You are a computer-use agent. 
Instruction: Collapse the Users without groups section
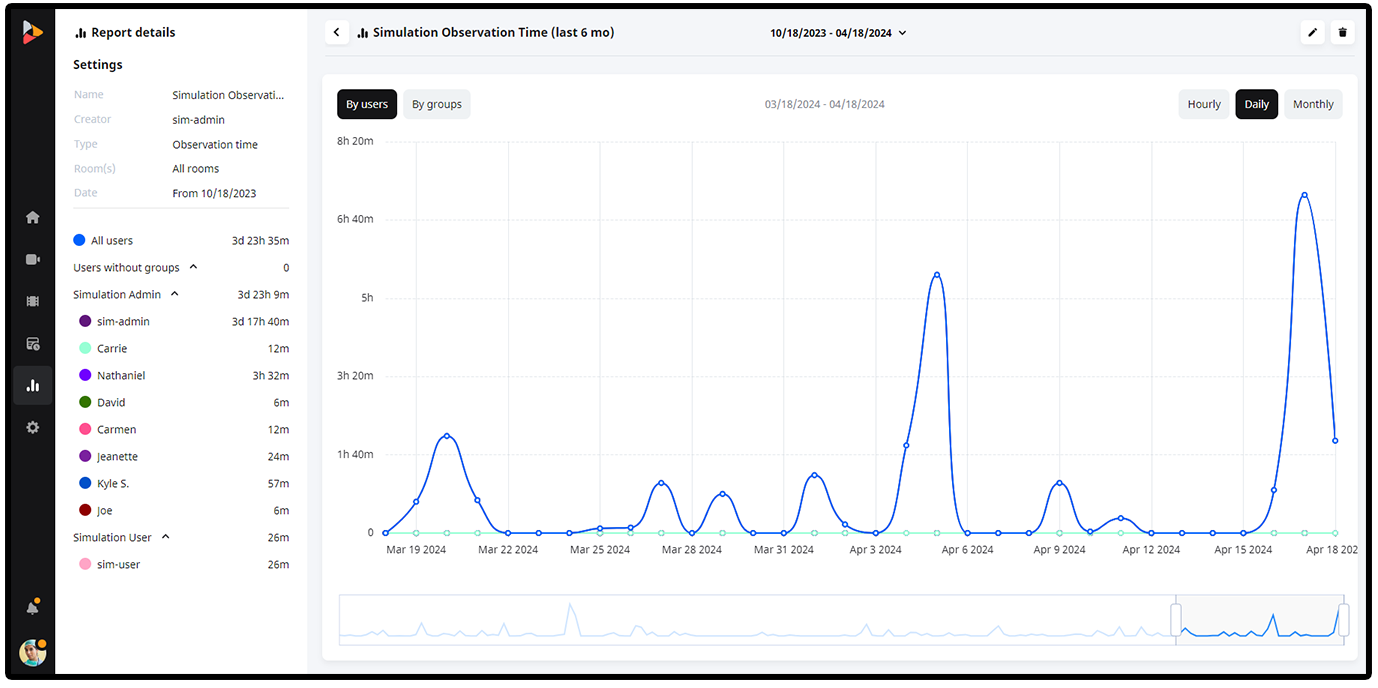(193, 268)
